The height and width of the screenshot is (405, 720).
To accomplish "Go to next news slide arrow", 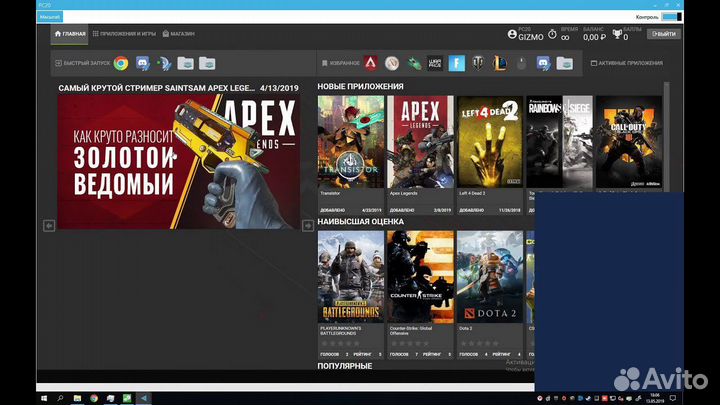I will coord(308,225).
